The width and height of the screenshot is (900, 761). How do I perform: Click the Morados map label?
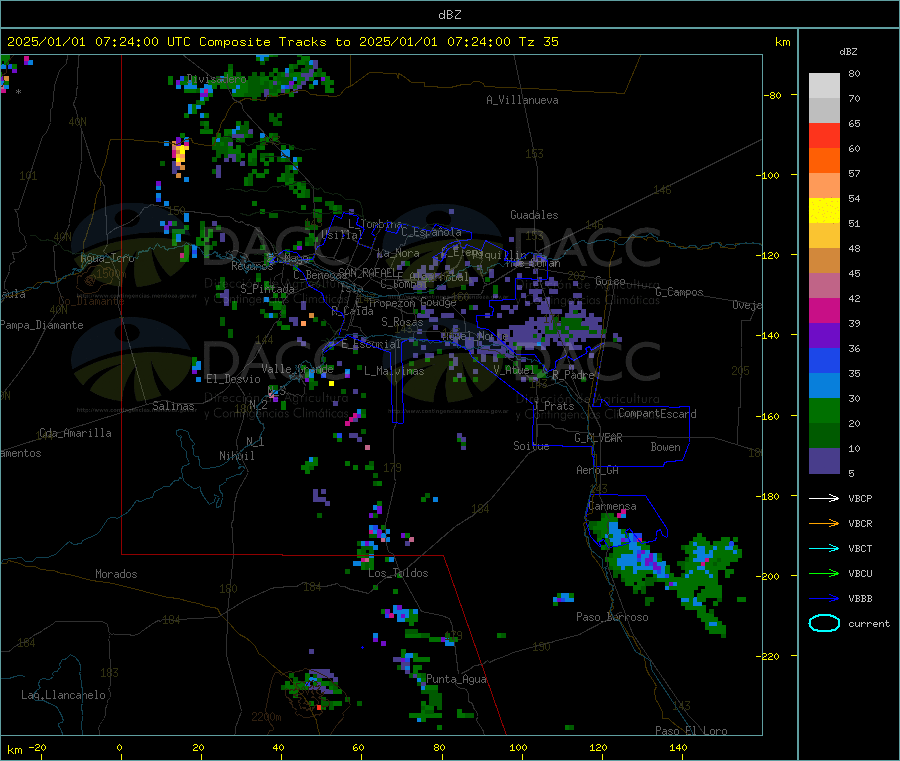pos(116,574)
